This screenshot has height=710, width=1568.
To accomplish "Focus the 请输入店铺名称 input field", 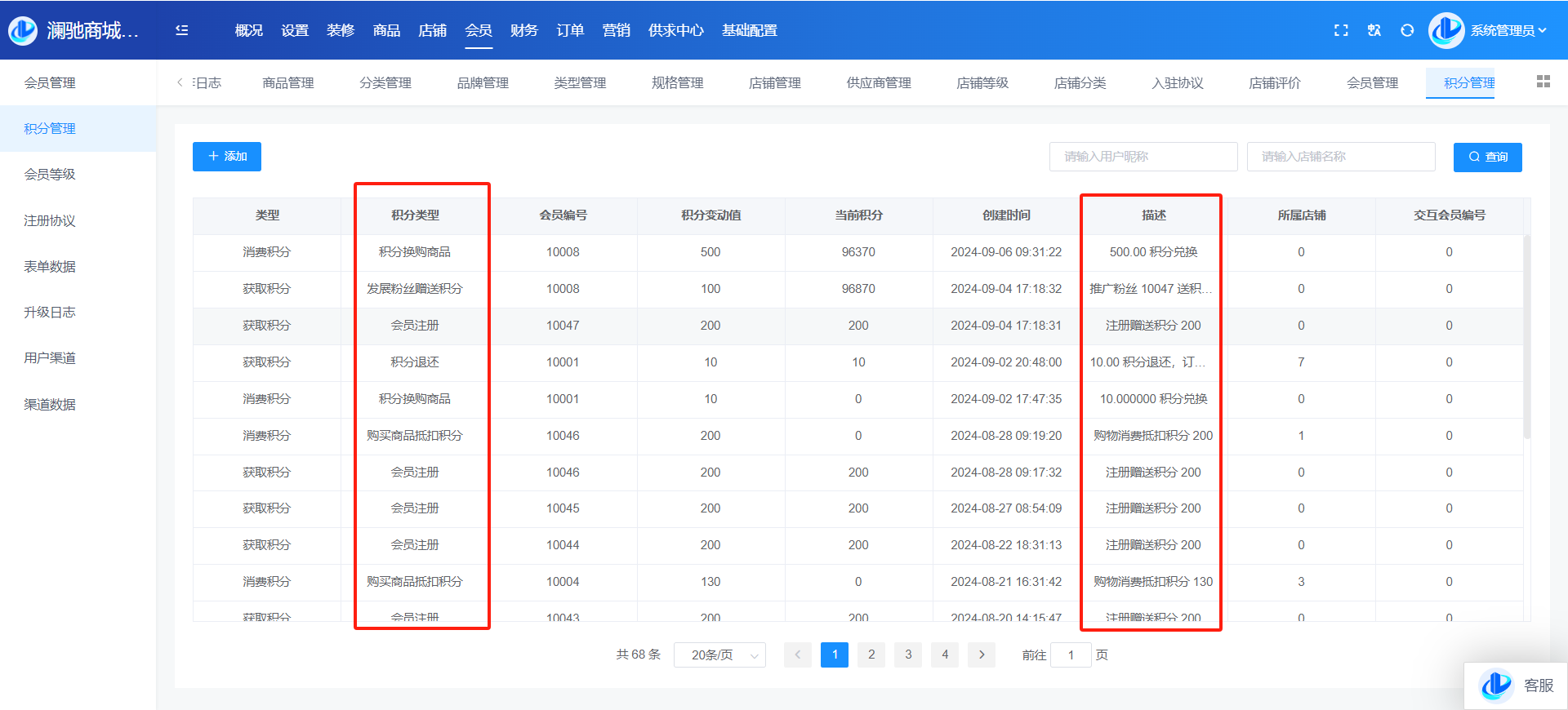I will click(1340, 157).
